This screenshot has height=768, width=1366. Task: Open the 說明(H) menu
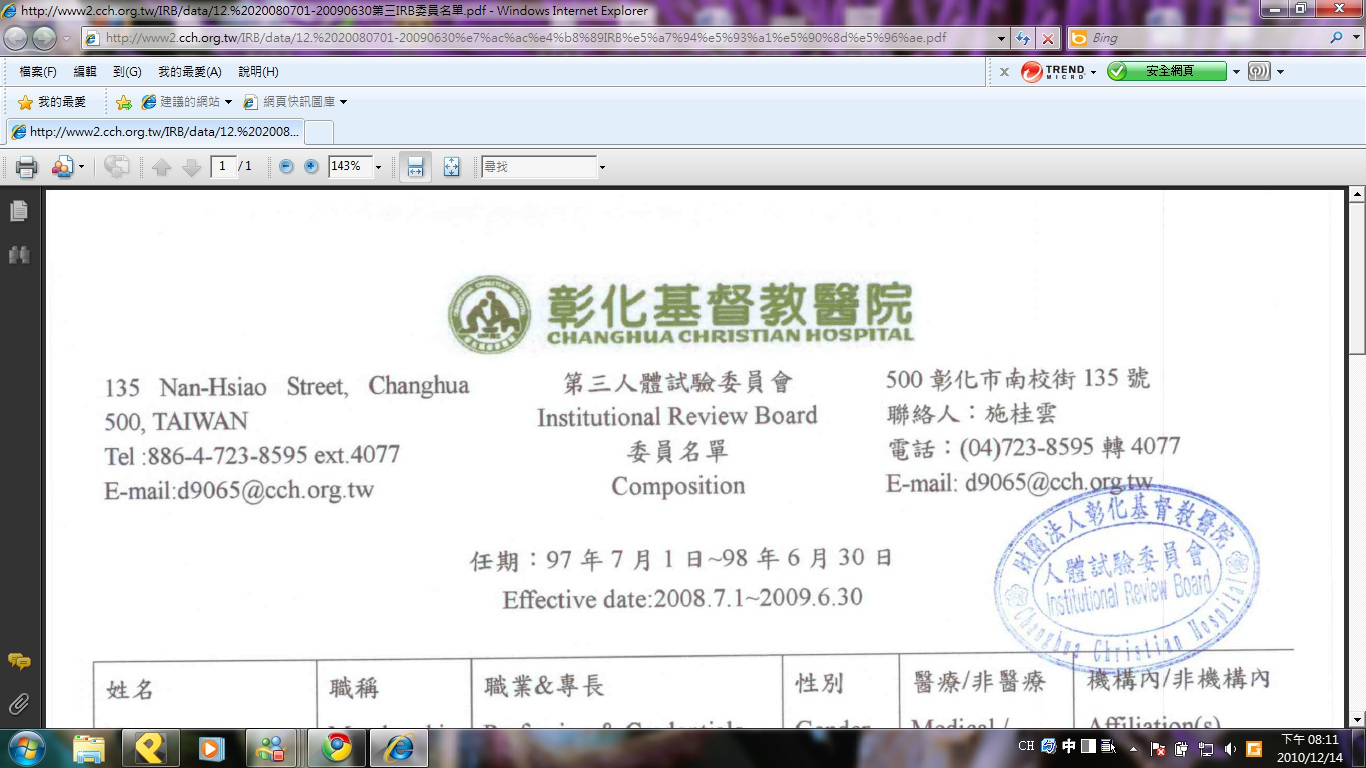pos(258,72)
